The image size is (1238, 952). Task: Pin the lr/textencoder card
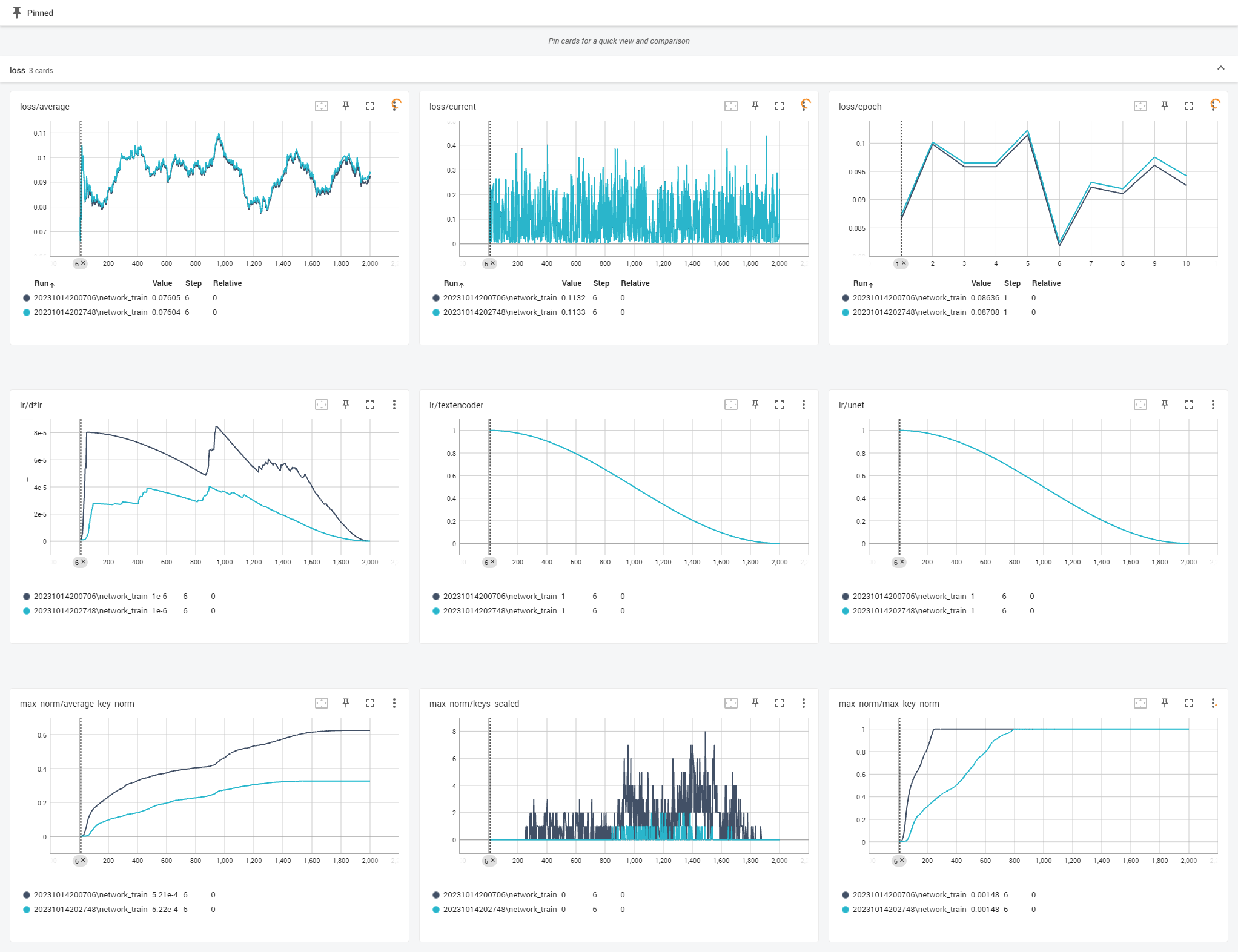point(755,405)
